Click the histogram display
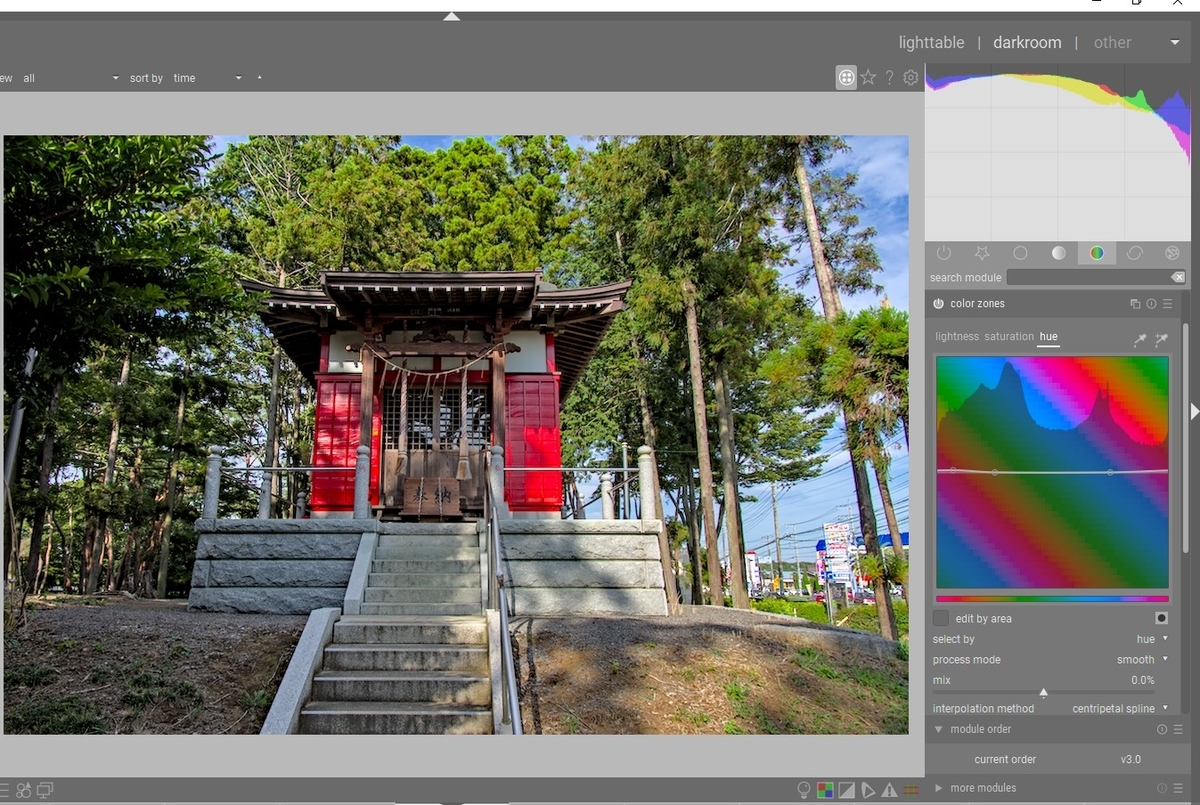 1057,152
